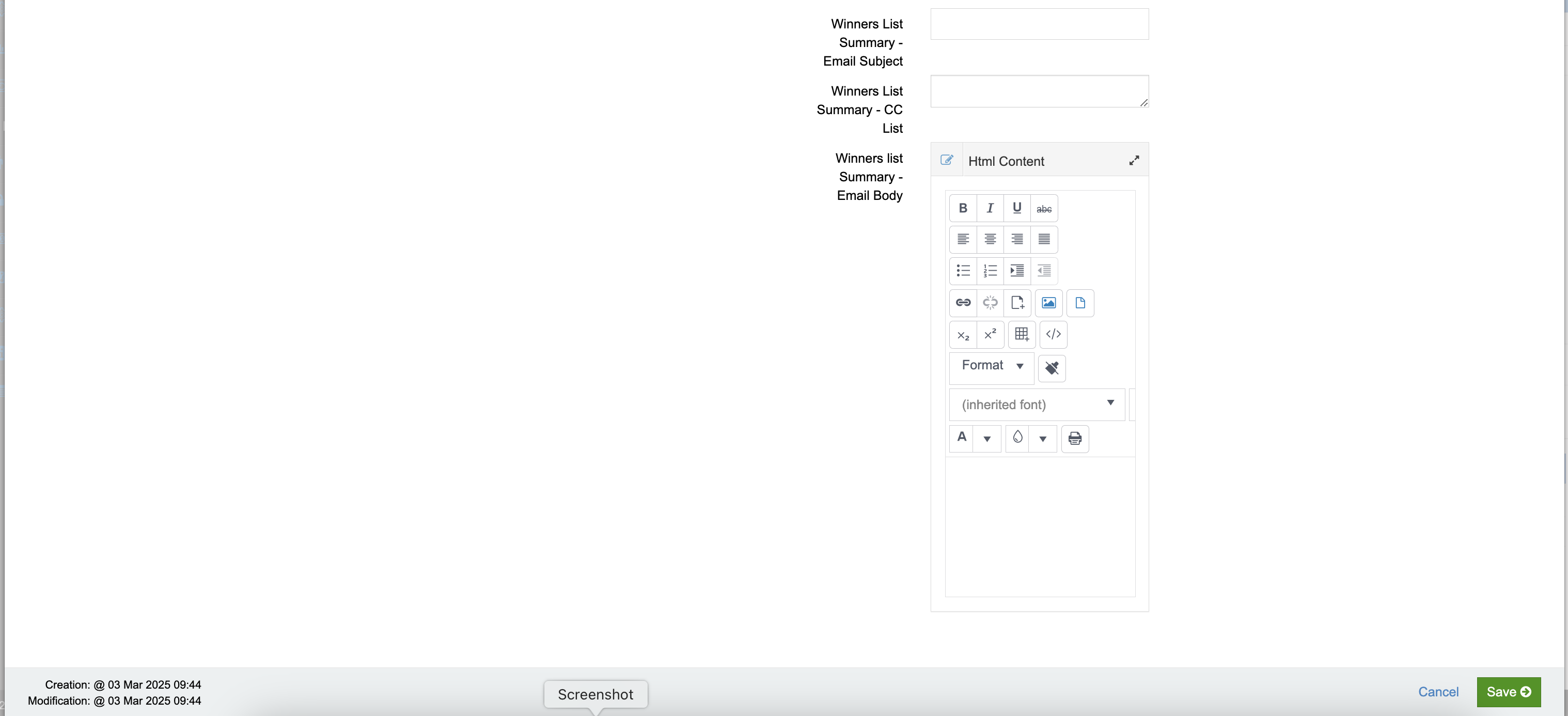The image size is (1568, 716).
Task: Open the text color dropdown arrow
Action: coord(986,439)
